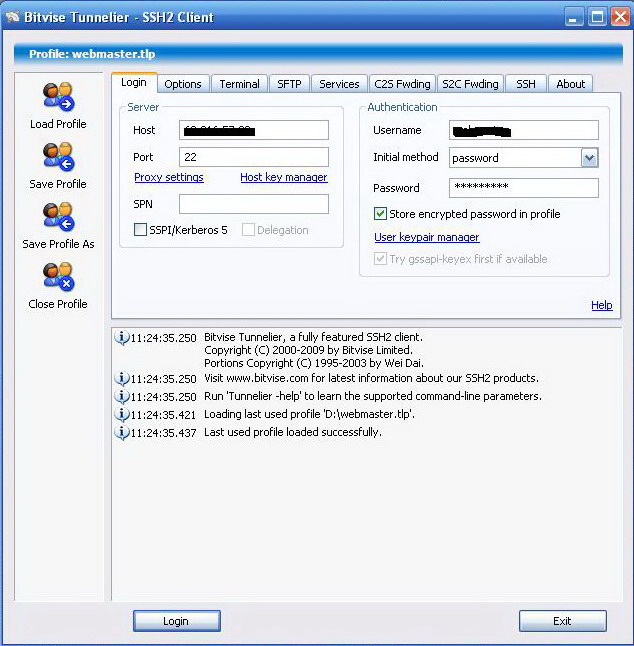Click the Bitvise Tunnelier title bar icon
The width and height of the screenshot is (634, 646).
tap(13, 17)
